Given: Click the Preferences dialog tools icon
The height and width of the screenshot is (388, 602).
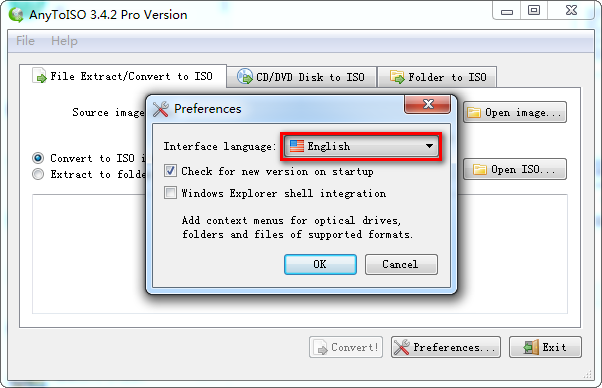Looking at the screenshot, I should tap(160, 109).
